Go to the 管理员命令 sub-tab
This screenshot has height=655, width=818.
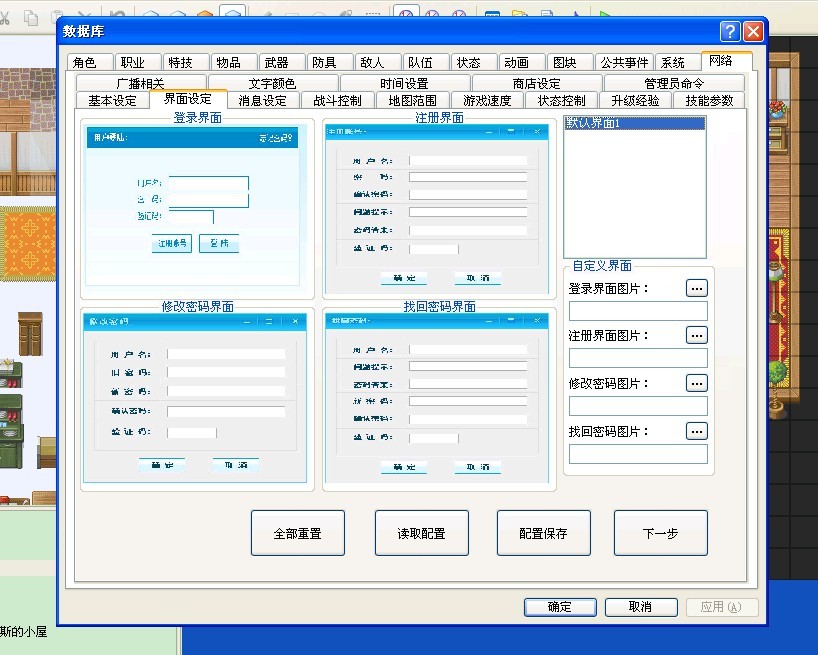674,83
